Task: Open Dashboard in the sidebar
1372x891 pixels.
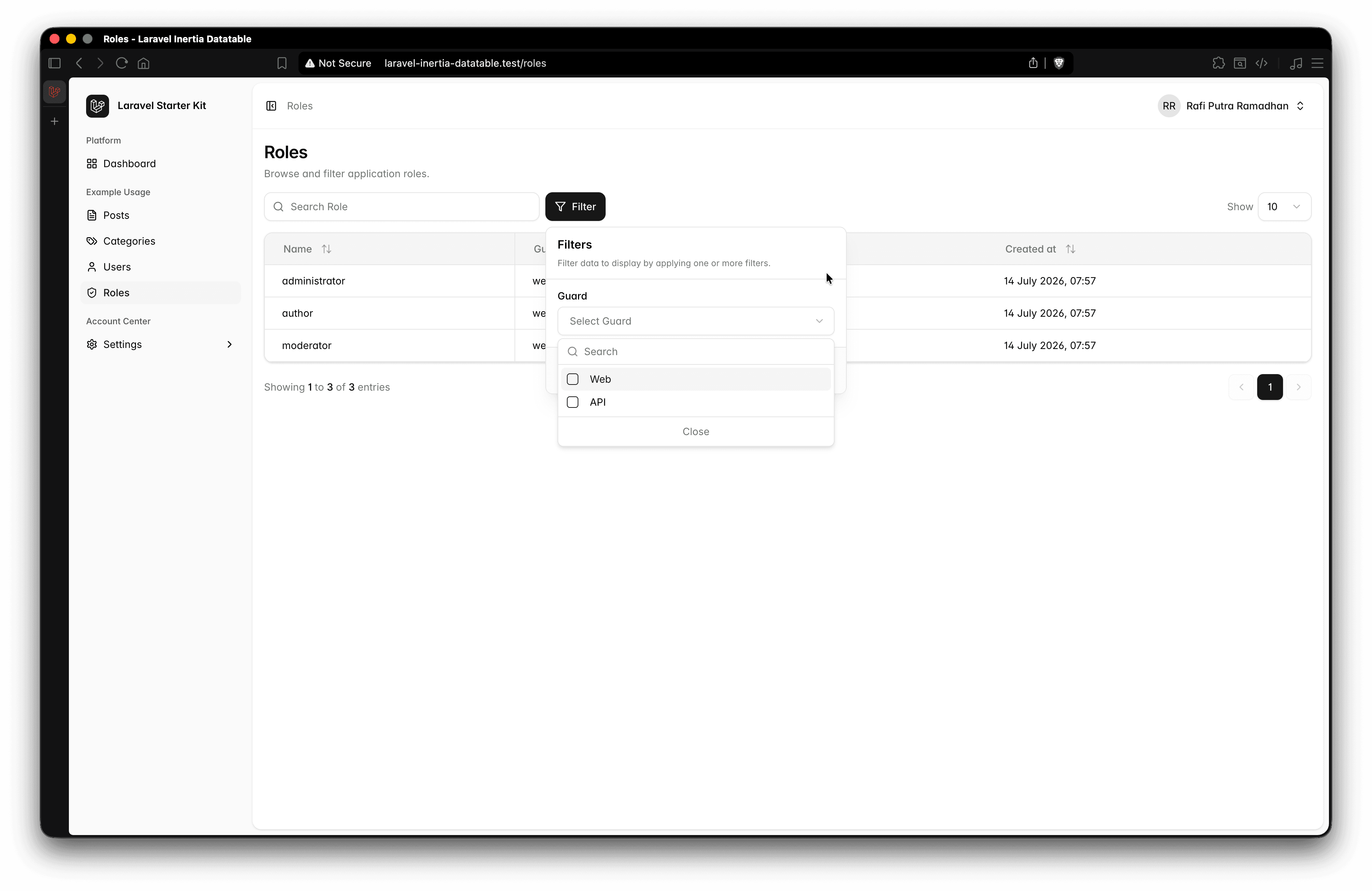Action: pyautogui.click(x=161, y=164)
